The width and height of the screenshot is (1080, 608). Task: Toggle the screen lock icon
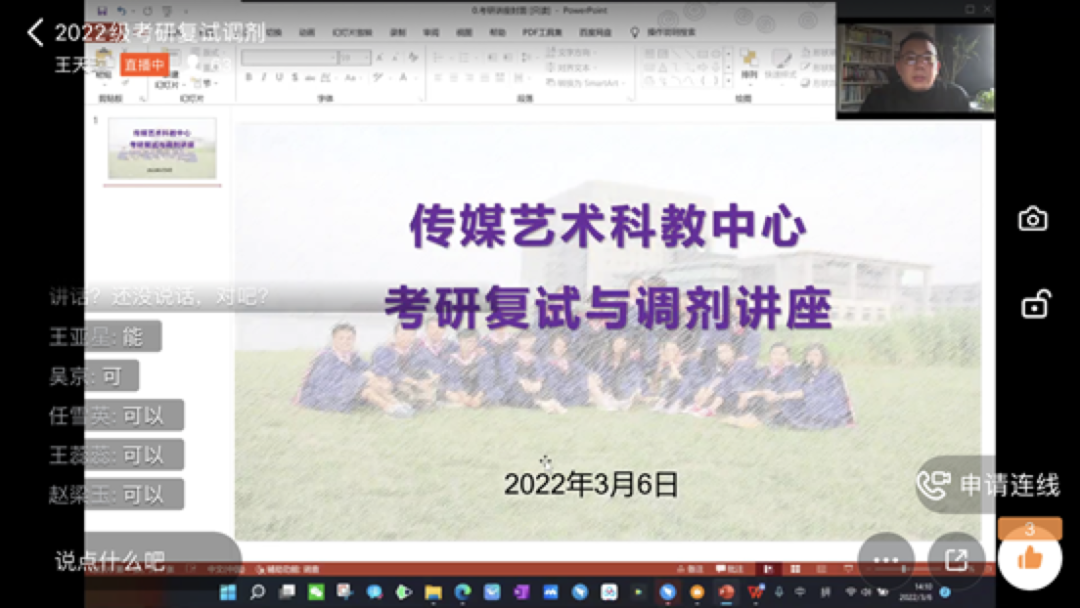coord(1035,304)
